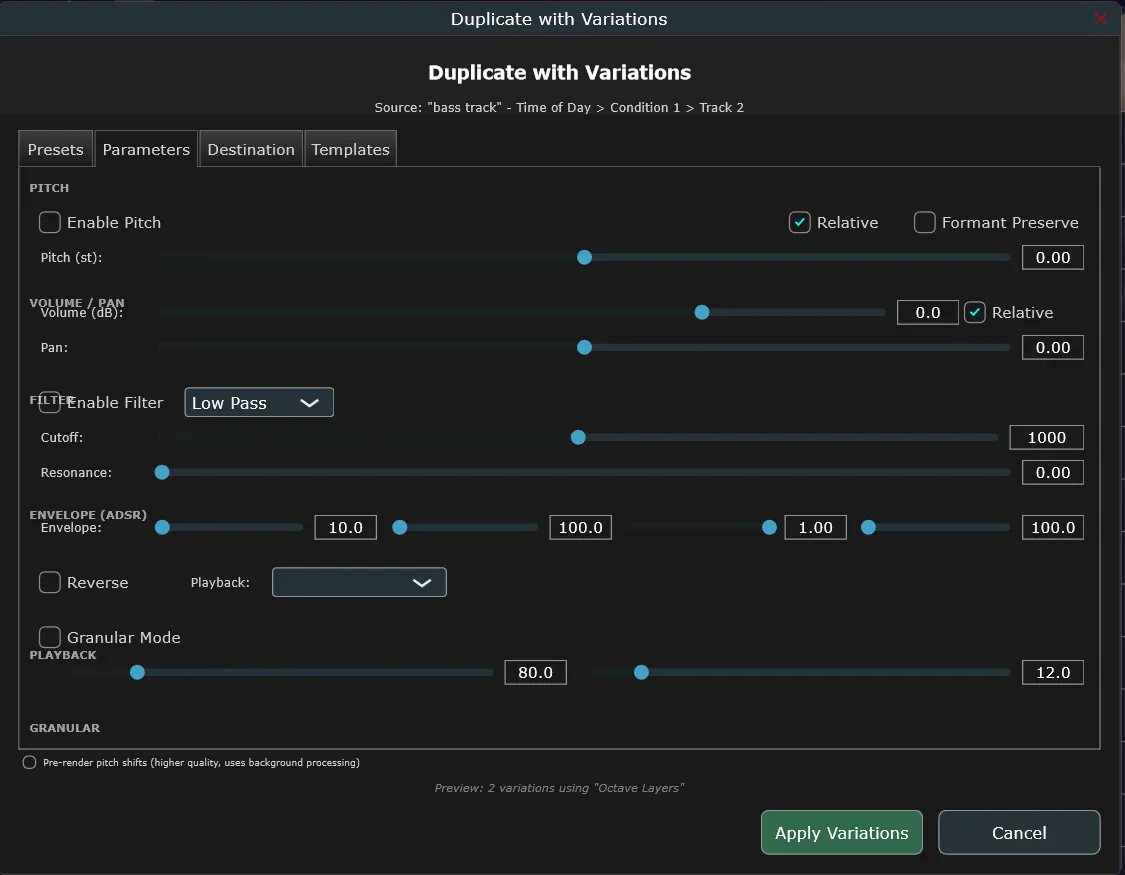Uncheck Relative option next to Volume

click(975, 312)
